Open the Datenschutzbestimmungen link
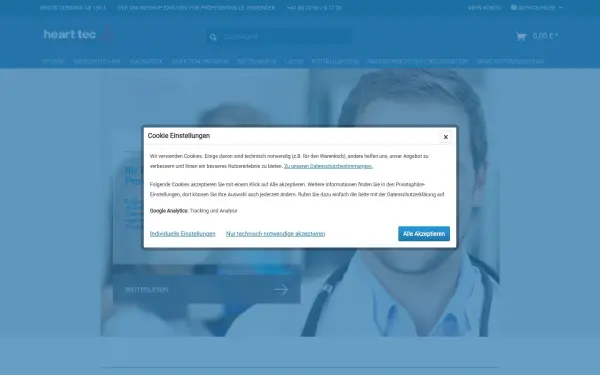This screenshot has height=375, width=600. 328,166
